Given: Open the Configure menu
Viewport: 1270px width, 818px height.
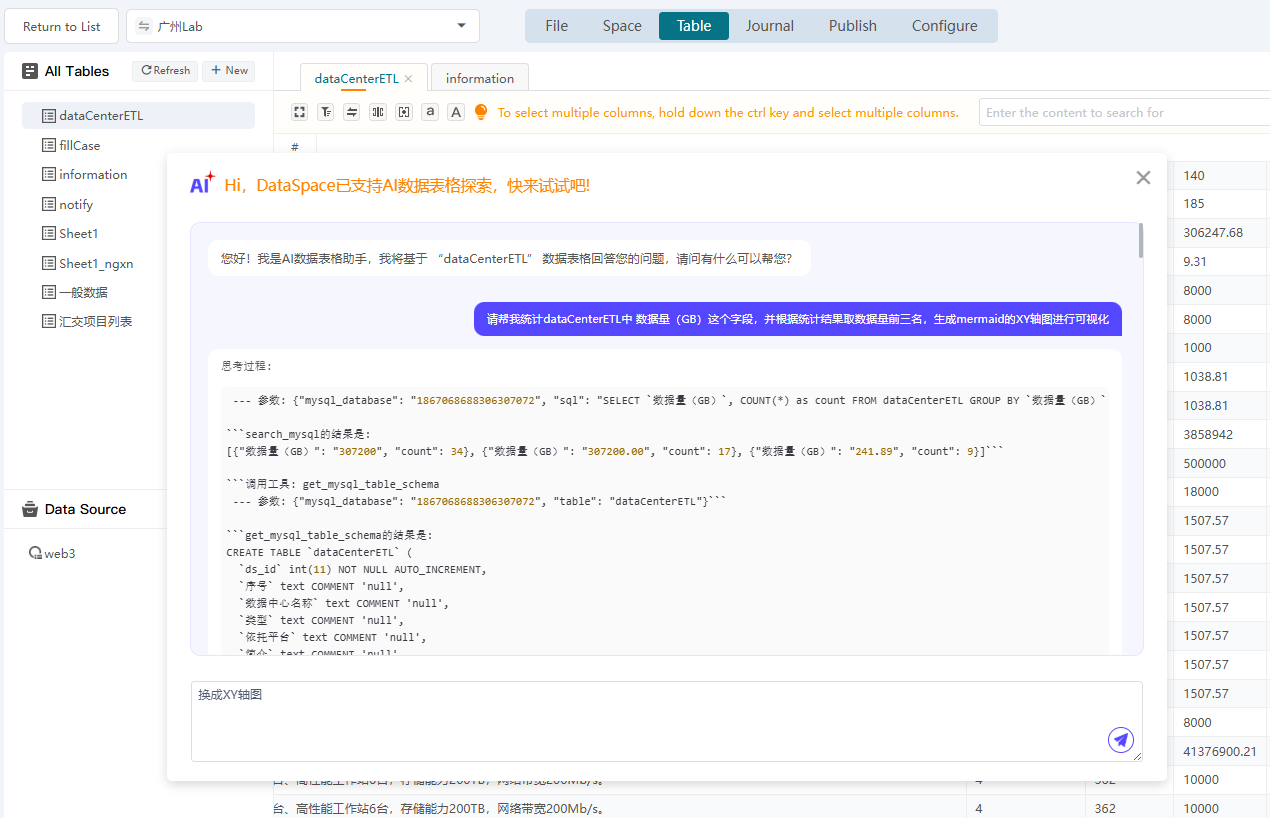Looking at the screenshot, I should (945, 26).
